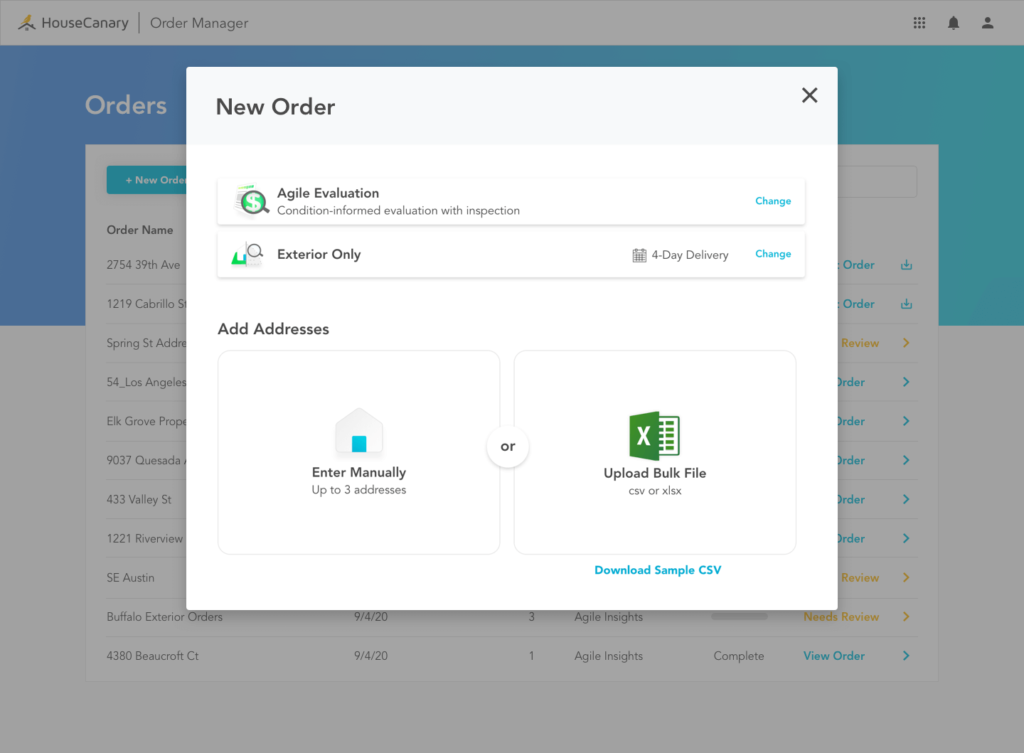Download Sample CSV file

point(657,570)
